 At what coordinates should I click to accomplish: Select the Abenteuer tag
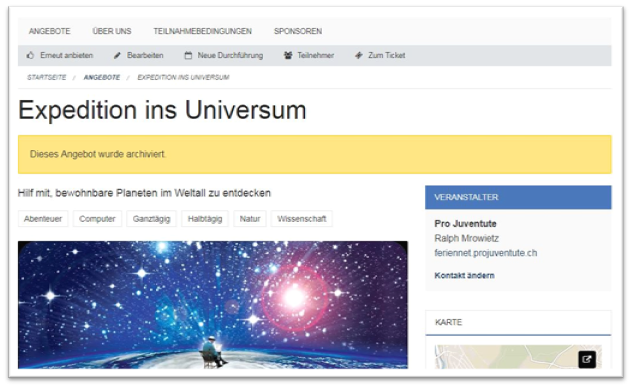pos(43,219)
